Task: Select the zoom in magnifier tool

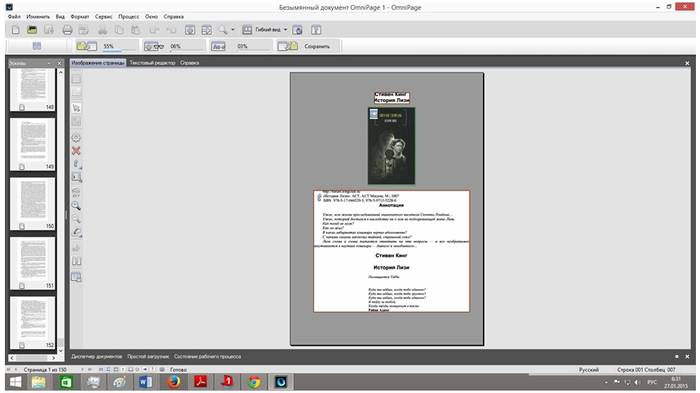Action: (76, 206)
